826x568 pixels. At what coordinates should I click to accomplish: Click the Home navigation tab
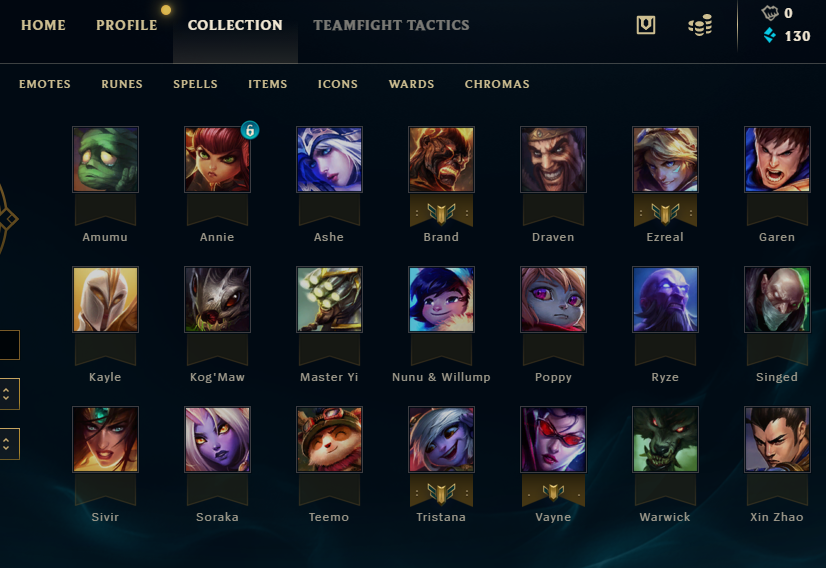click(x=43, y=25)
